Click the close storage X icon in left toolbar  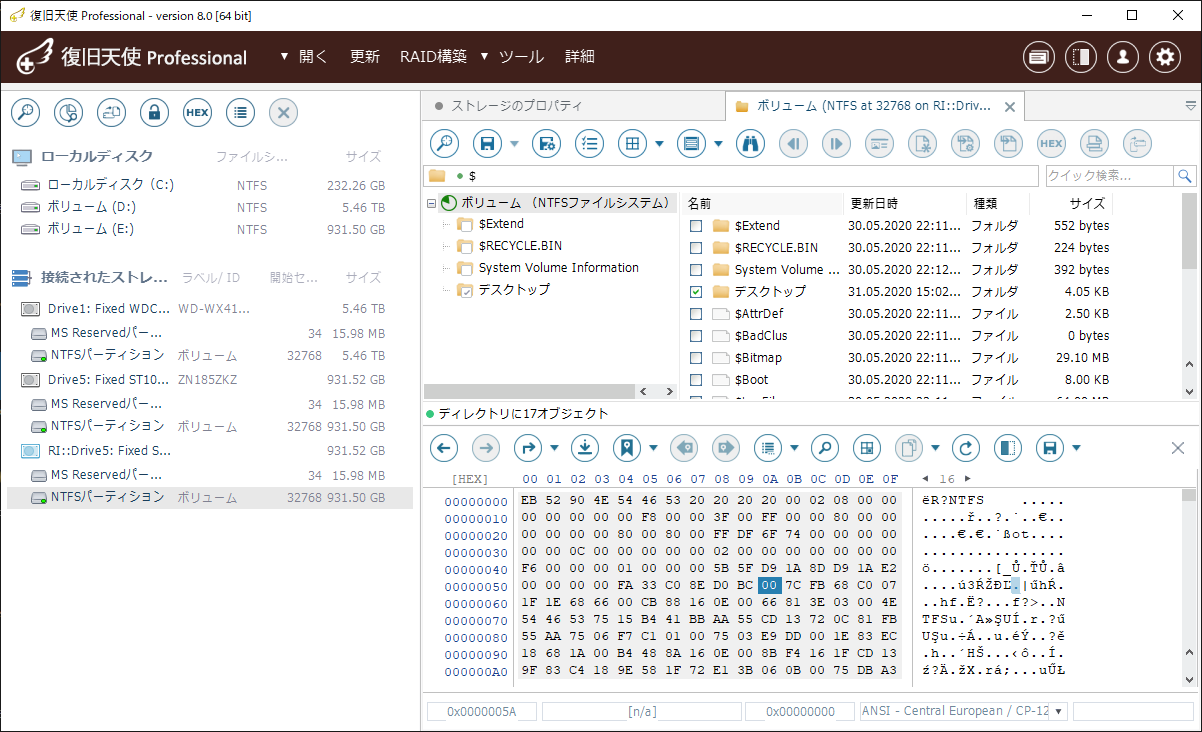tap(283, 113)
